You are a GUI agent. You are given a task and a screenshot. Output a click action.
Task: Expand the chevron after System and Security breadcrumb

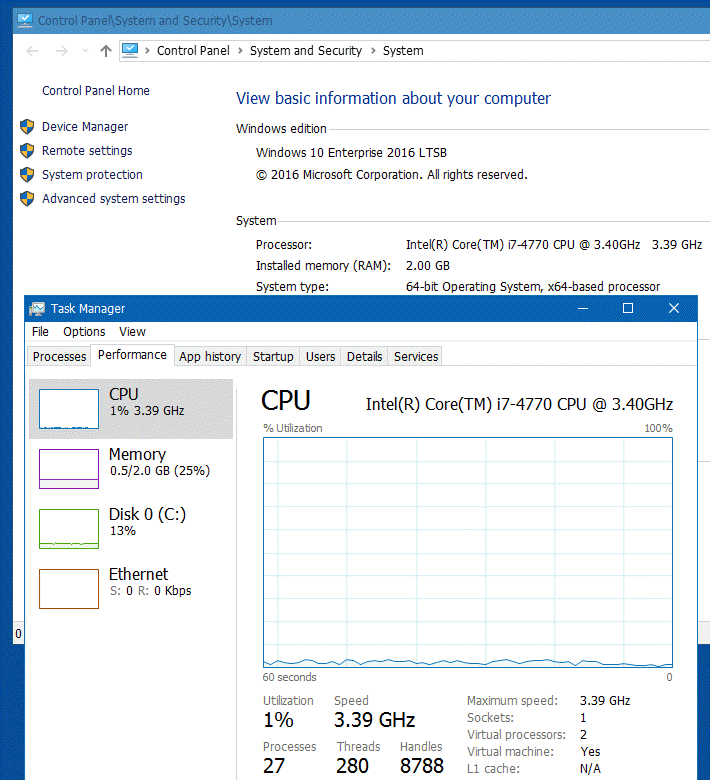[372, 51]
